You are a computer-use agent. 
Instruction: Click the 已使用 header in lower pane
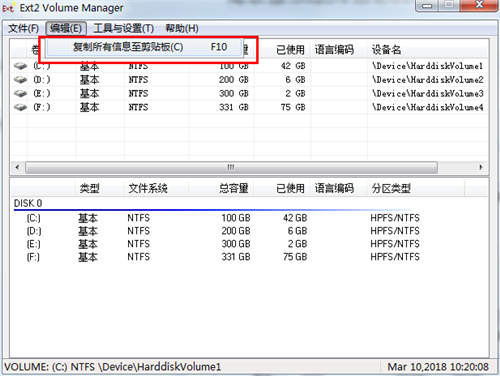(x=283, y=188)
